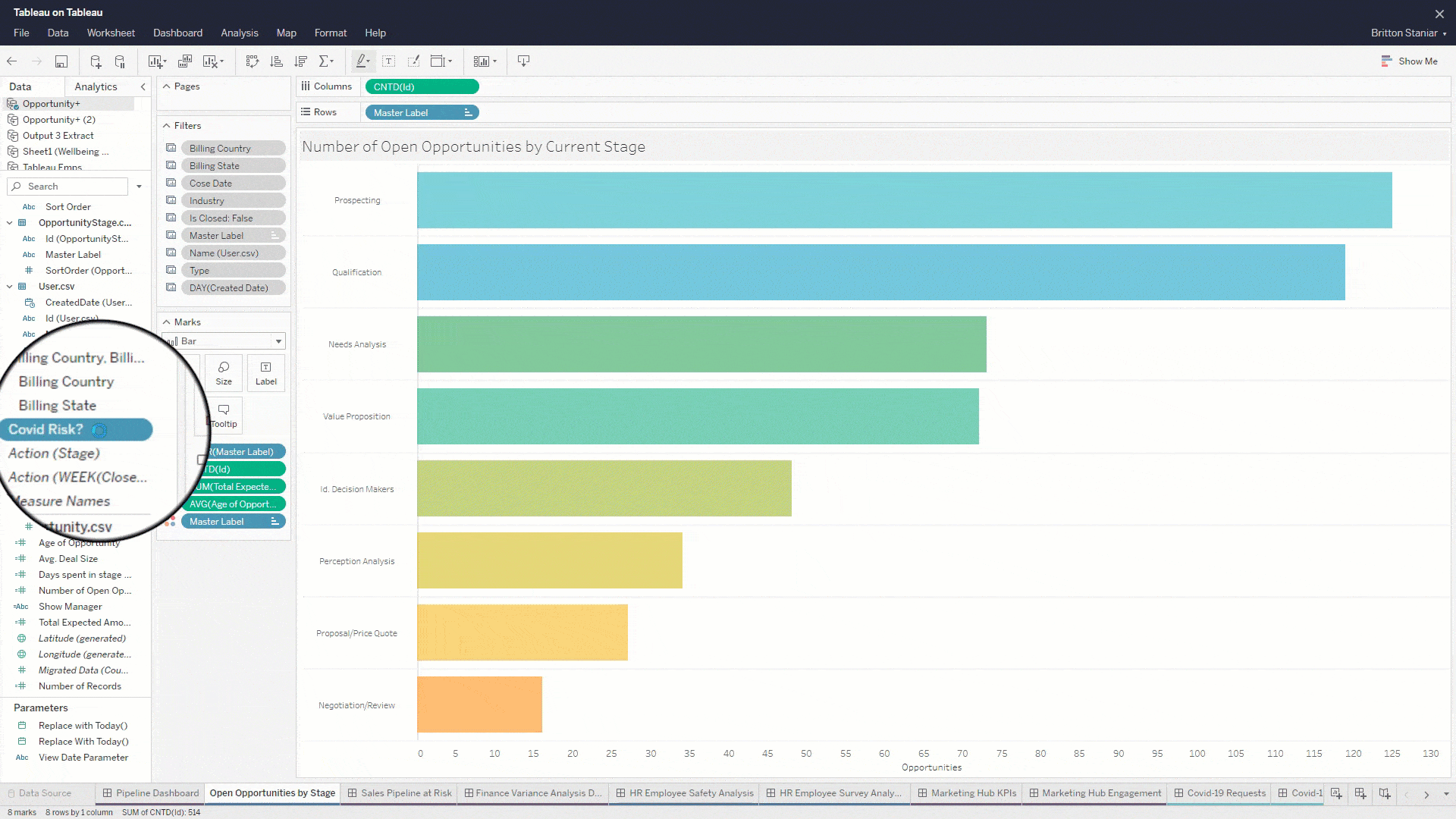Open the Format menu in menu bar
The width and height of the screenshot is (1456, 819).
point(331,33)
